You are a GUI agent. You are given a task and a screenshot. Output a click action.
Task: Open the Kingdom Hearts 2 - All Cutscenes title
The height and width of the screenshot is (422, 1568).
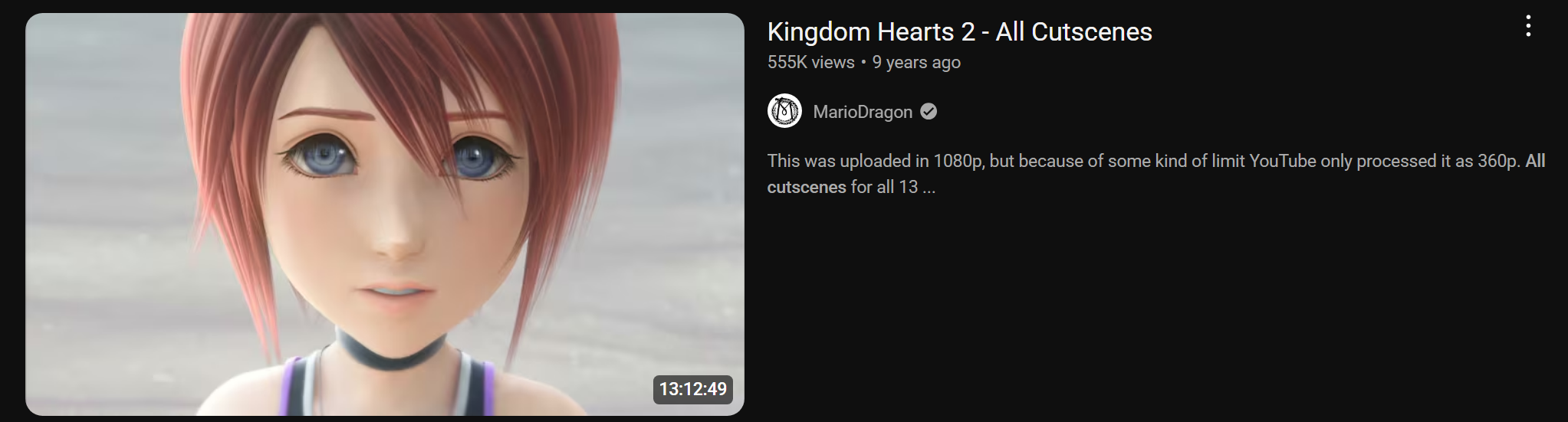(959, 31)
